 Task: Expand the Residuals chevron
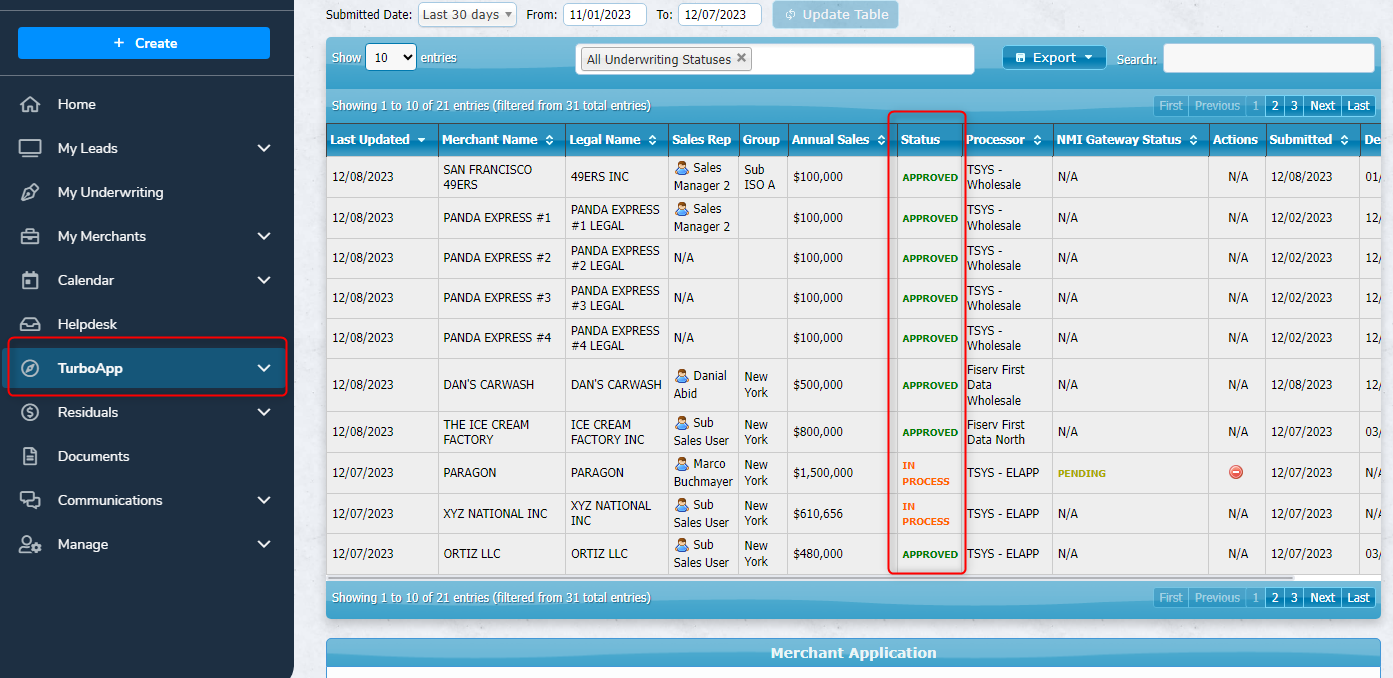pos(264,412)
